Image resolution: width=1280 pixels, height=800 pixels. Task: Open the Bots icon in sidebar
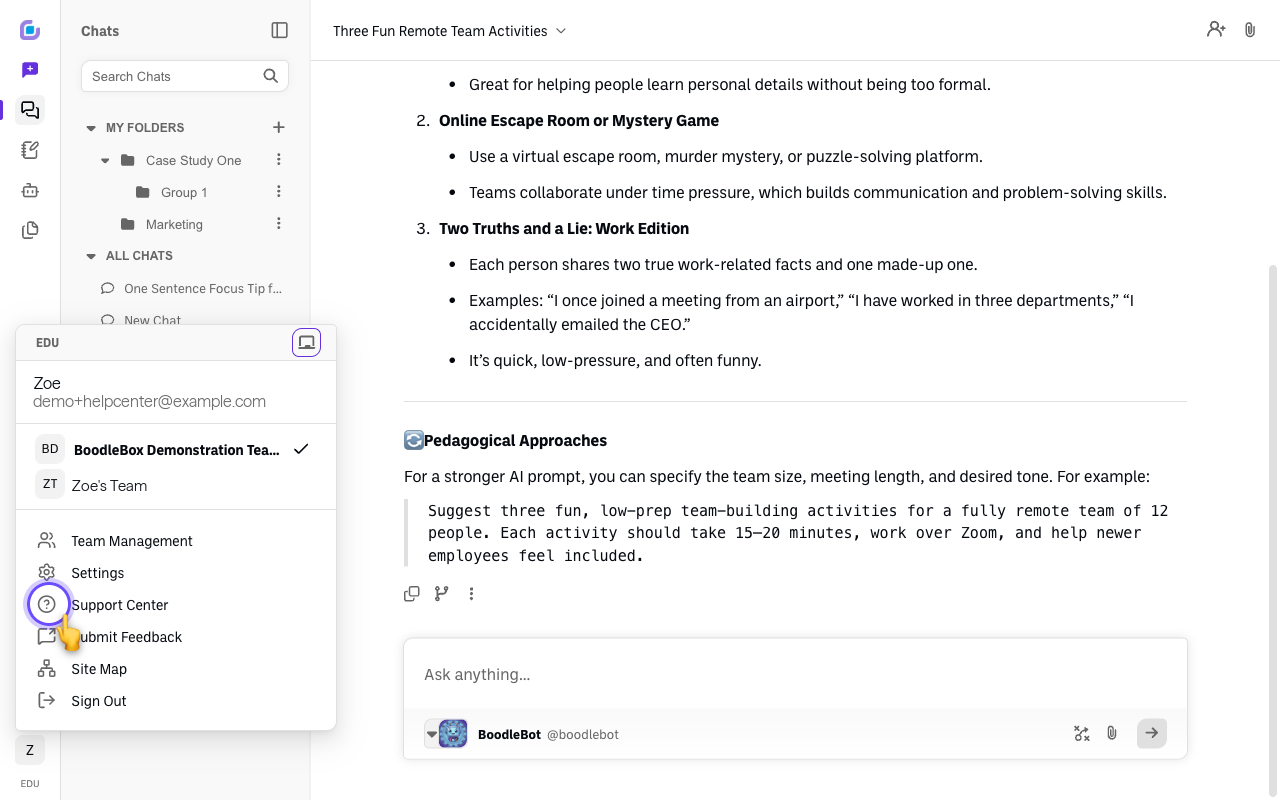coord(30,190)
